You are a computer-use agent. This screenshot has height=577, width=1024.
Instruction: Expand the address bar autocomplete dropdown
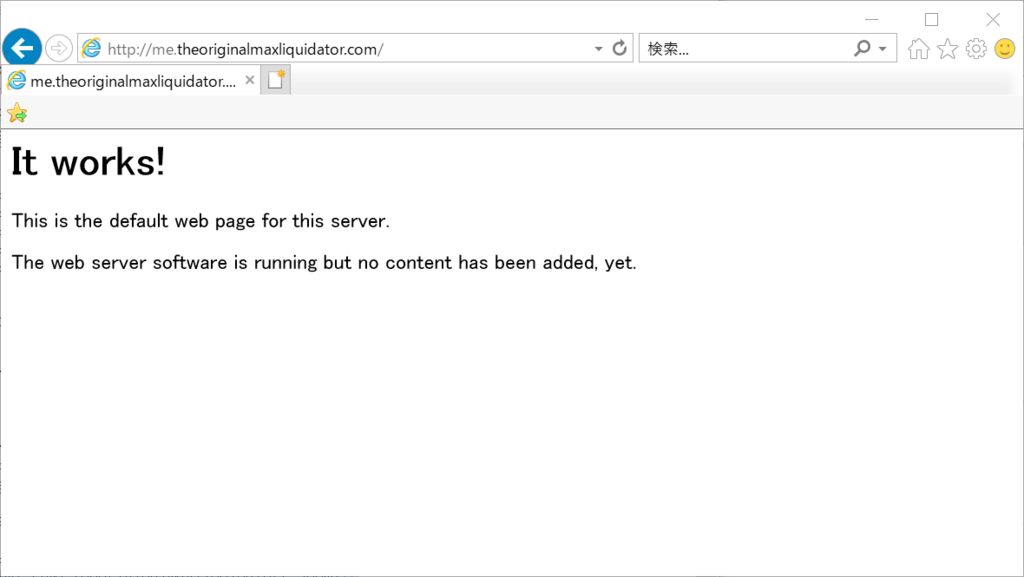point(598,48)
